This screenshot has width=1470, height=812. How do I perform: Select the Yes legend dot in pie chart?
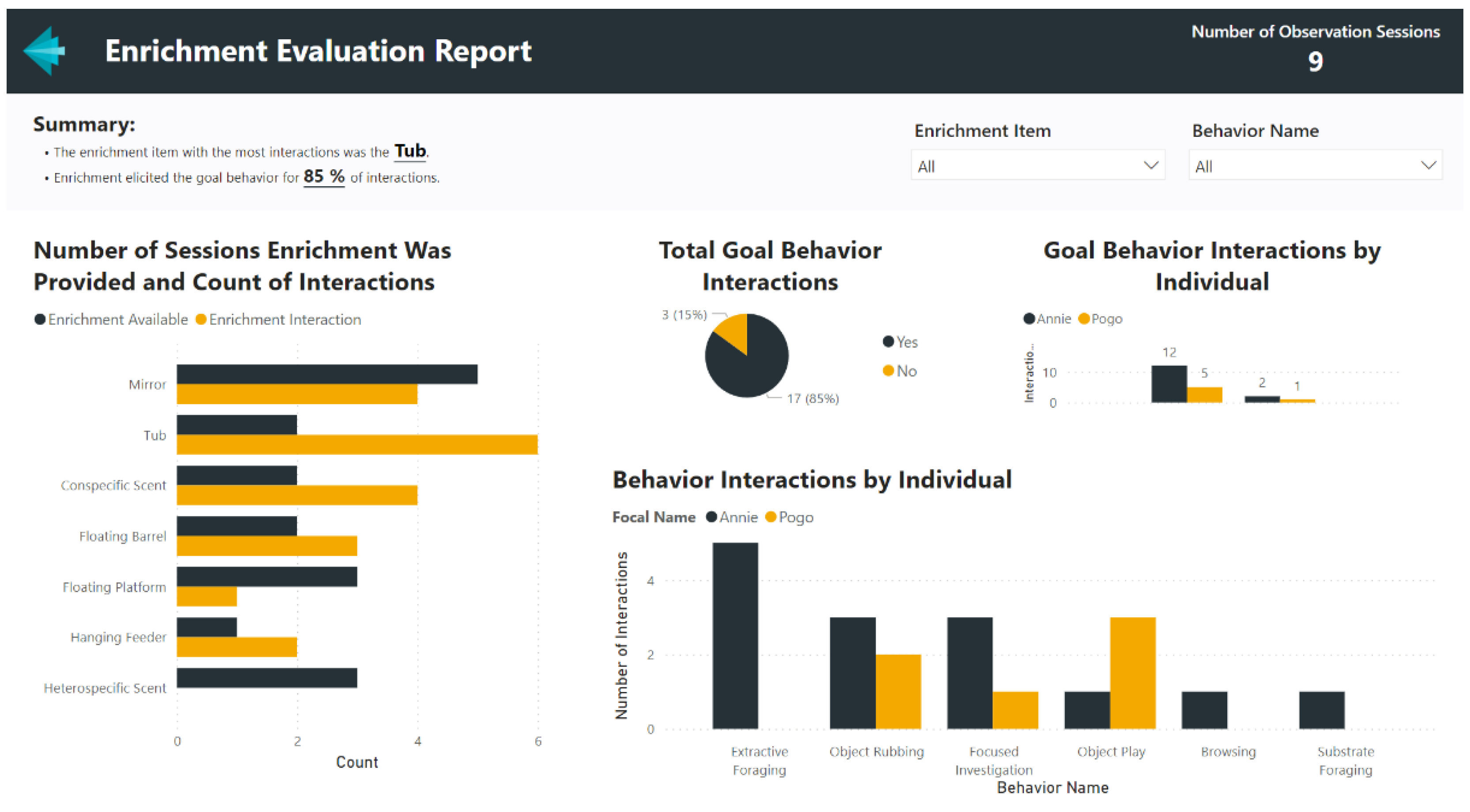[x=888, y=342]
